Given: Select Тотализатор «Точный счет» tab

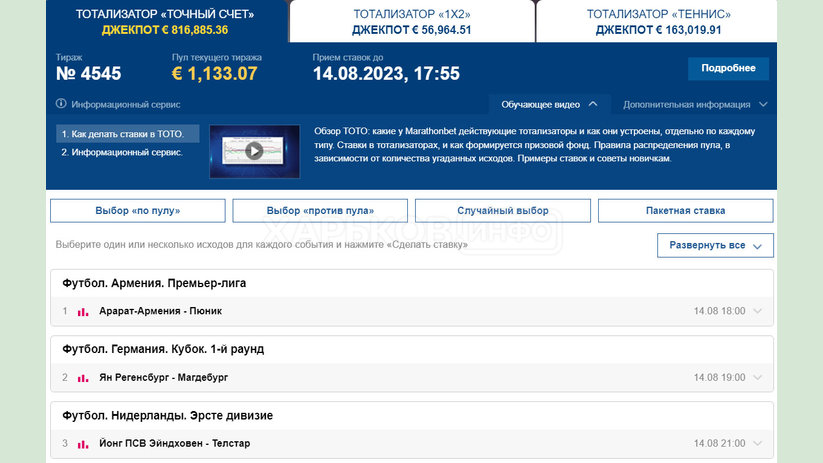Looking at the screenshot, I should point(165,21).
